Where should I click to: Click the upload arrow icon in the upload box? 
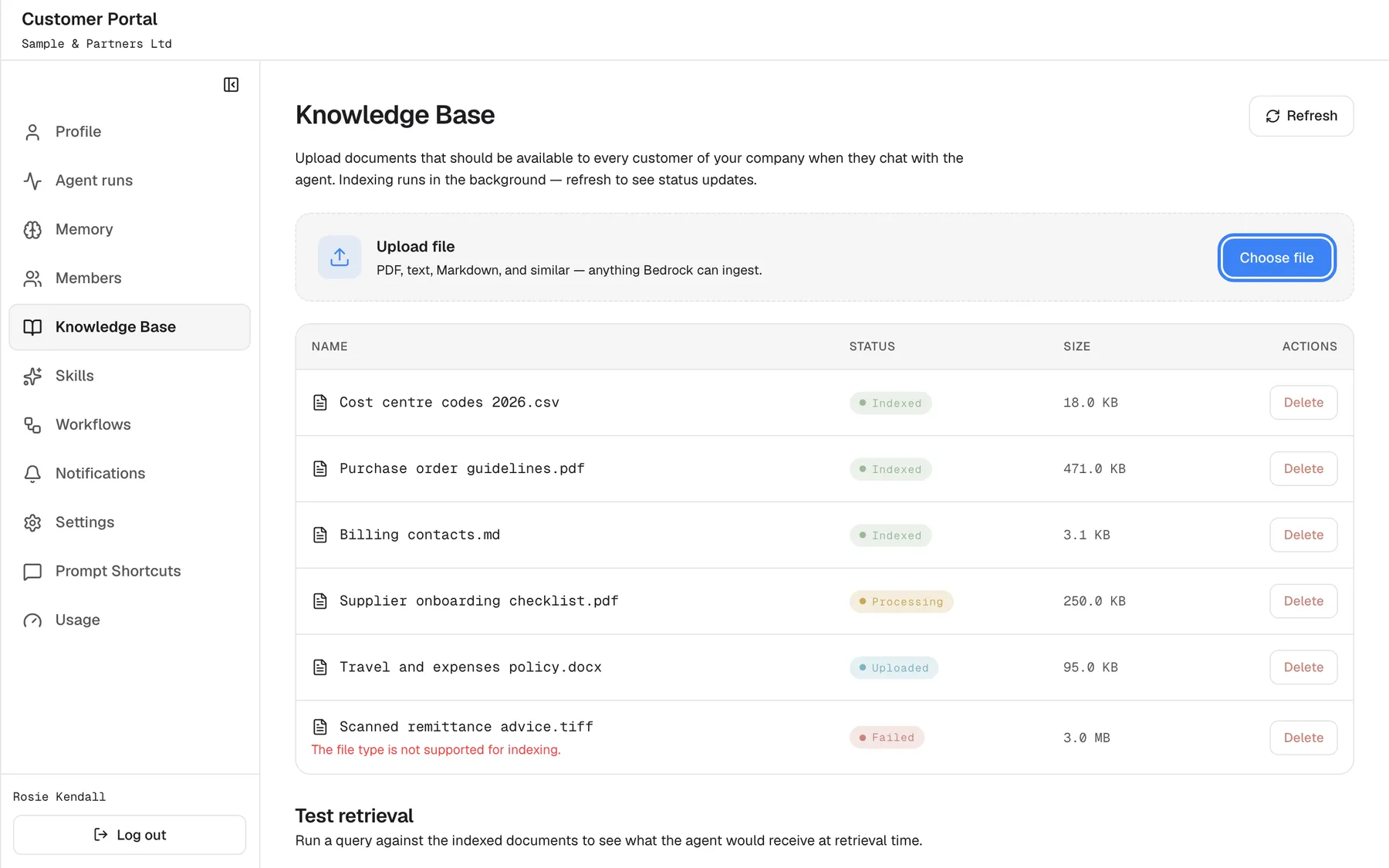(340, 257)
